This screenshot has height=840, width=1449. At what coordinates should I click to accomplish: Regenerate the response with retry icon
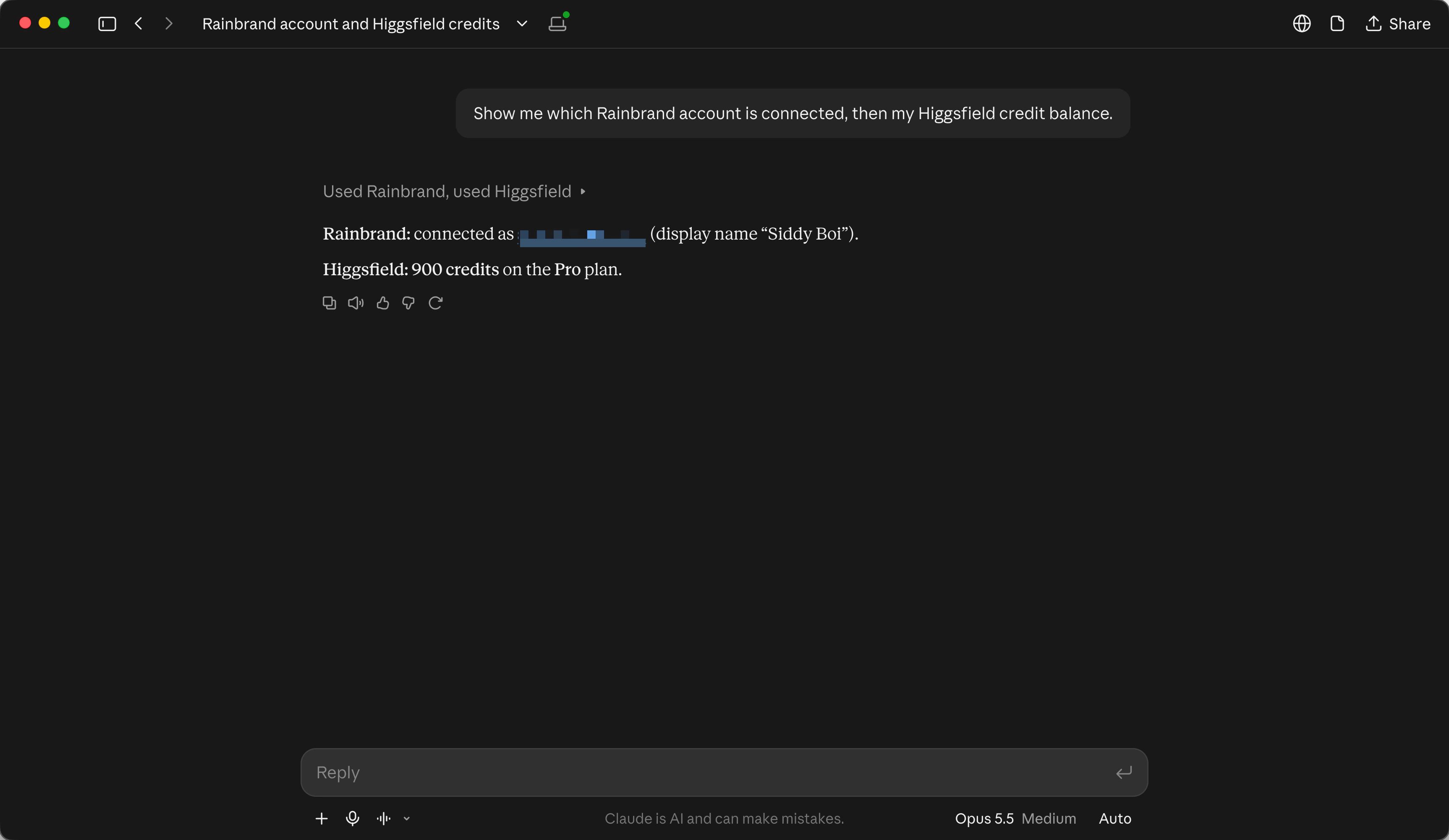coord(436,303)
